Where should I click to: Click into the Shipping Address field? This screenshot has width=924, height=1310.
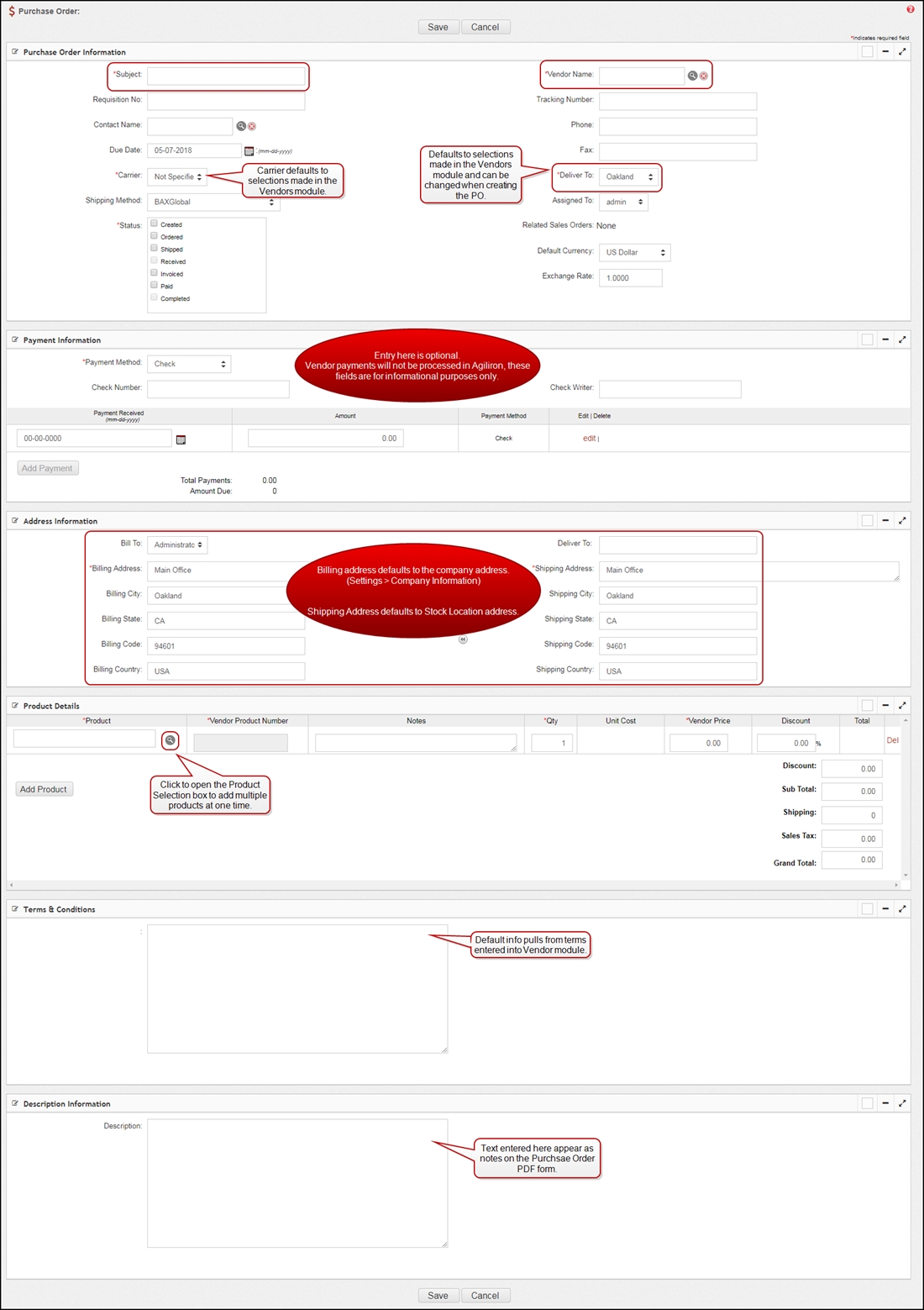point(749,571)
